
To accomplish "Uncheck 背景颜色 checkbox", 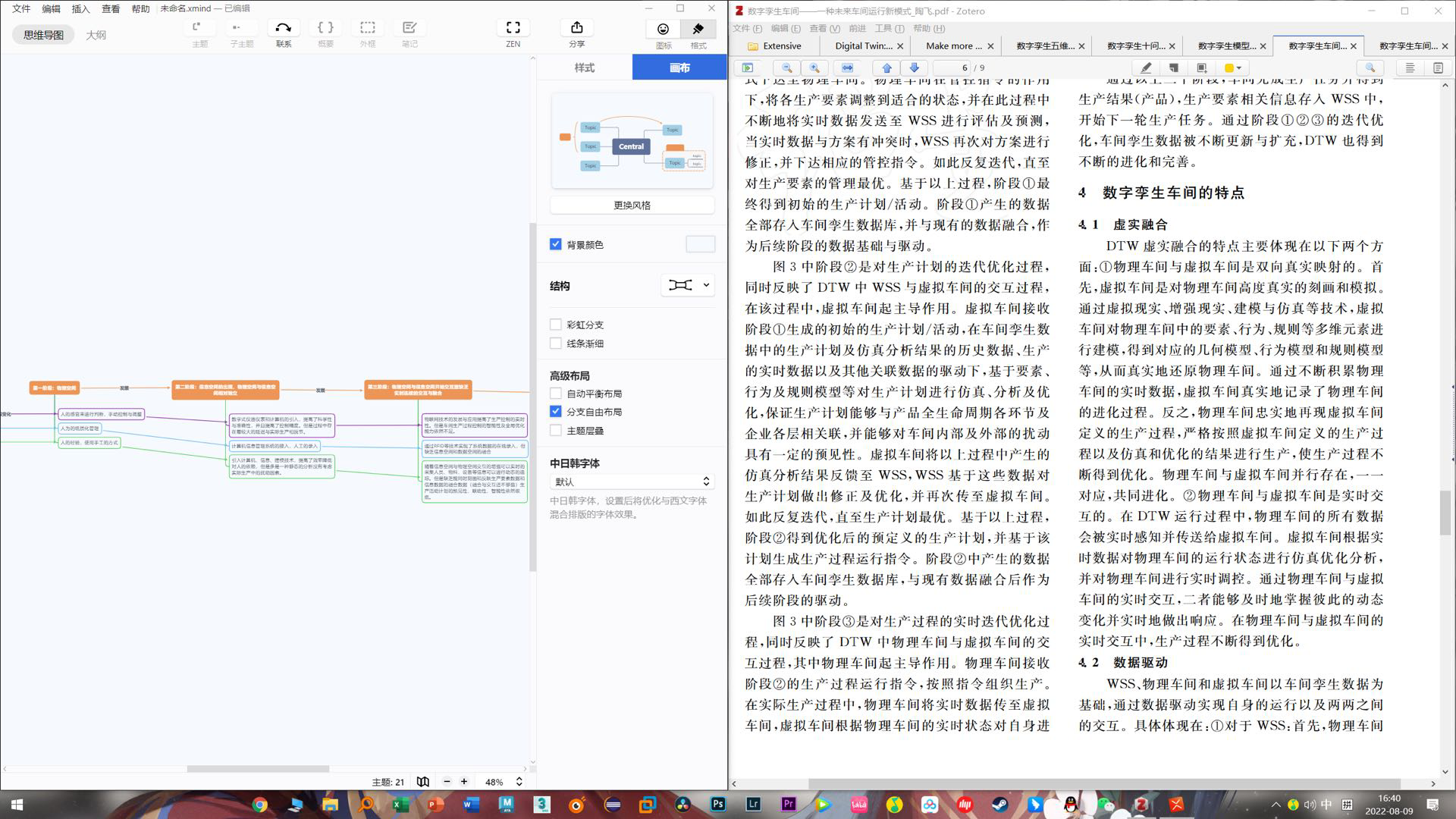I will pos(556,244).
